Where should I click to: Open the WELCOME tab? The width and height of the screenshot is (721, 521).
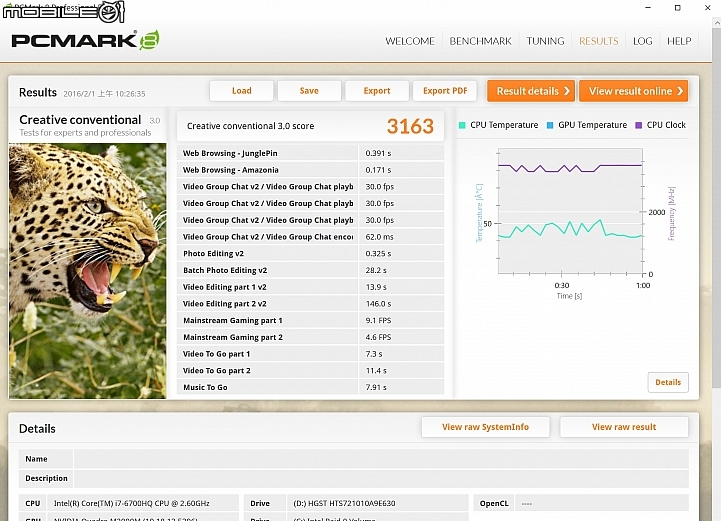[x=410, y=41]
